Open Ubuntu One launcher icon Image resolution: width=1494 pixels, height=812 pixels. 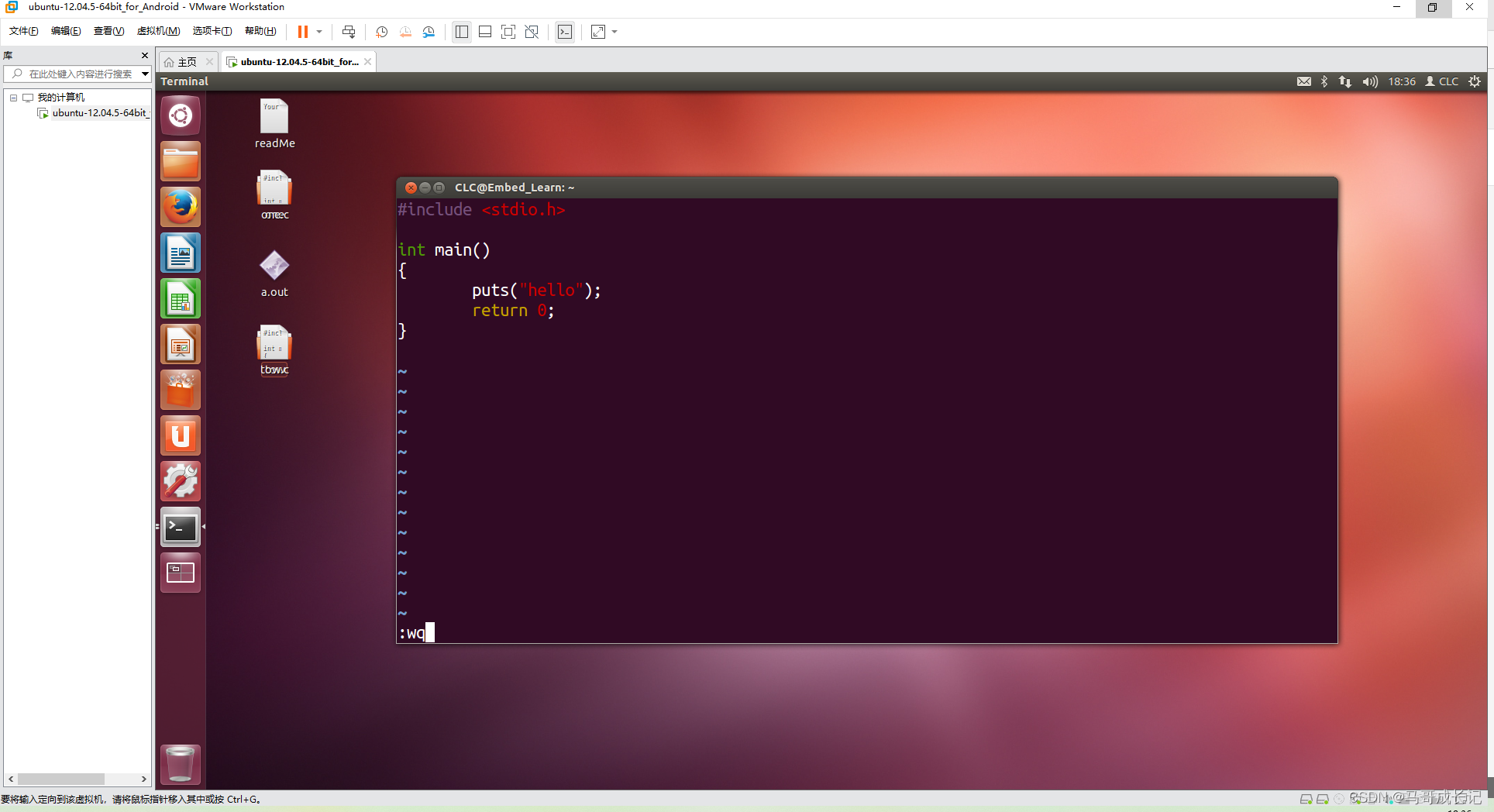click(x=181, y=435)
